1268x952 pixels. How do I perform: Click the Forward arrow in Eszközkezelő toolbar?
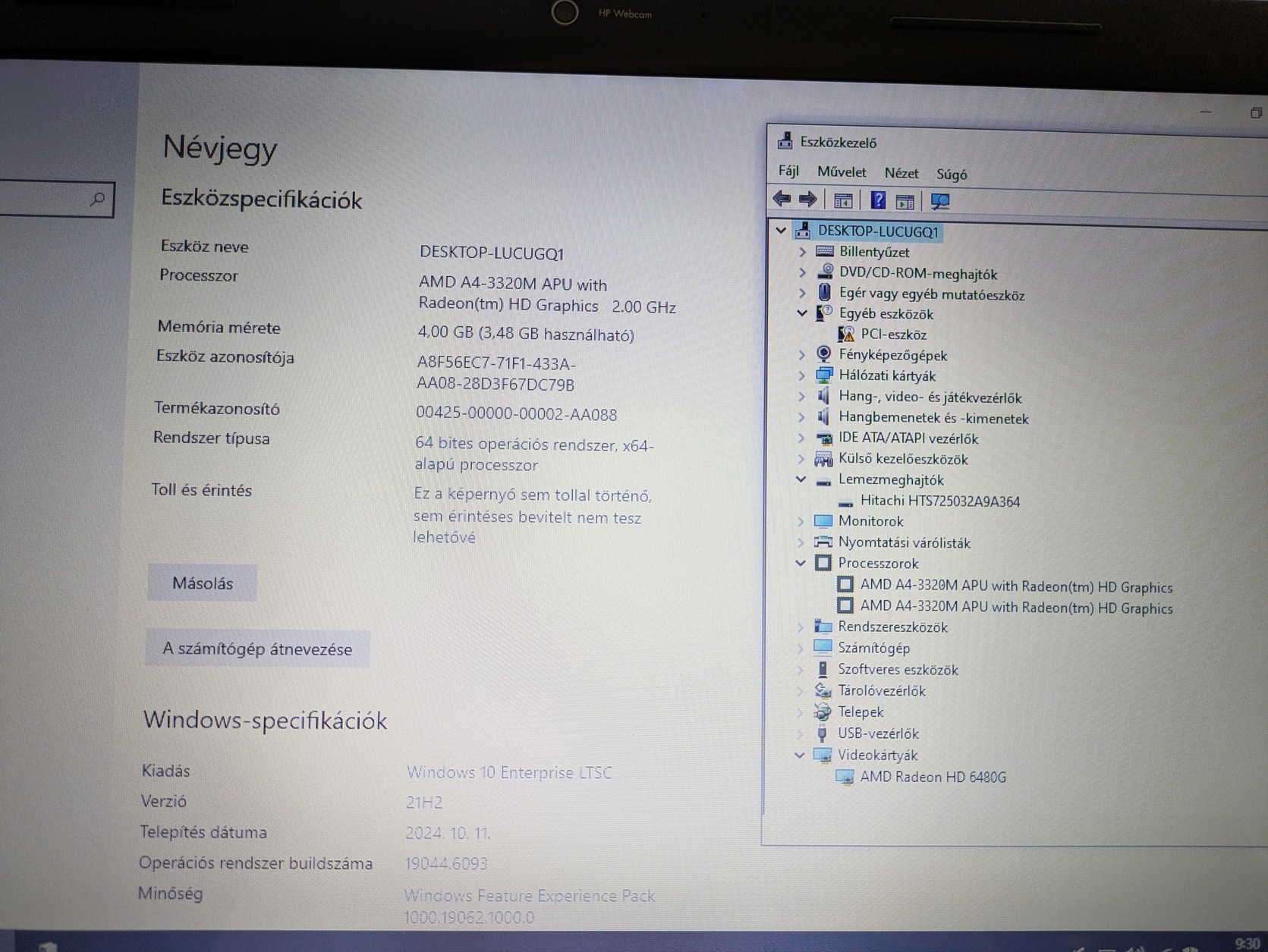tap(807, 200)
